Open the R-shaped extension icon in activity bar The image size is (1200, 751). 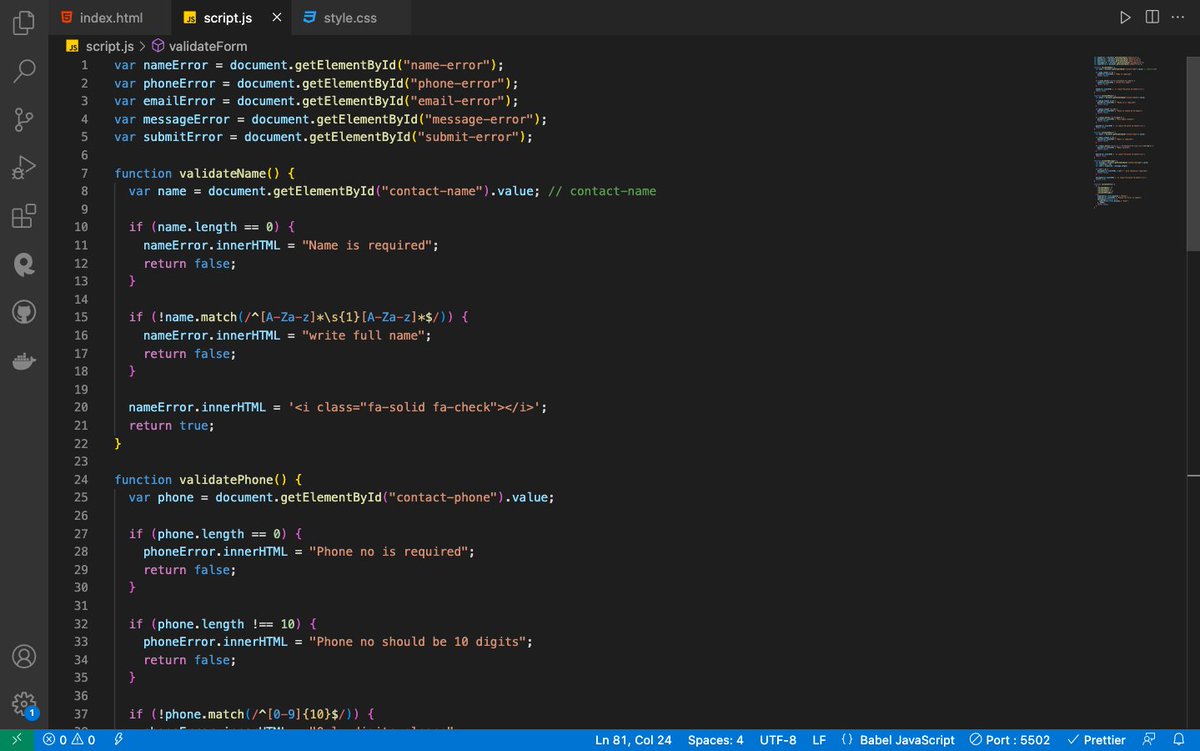(24, 264)
